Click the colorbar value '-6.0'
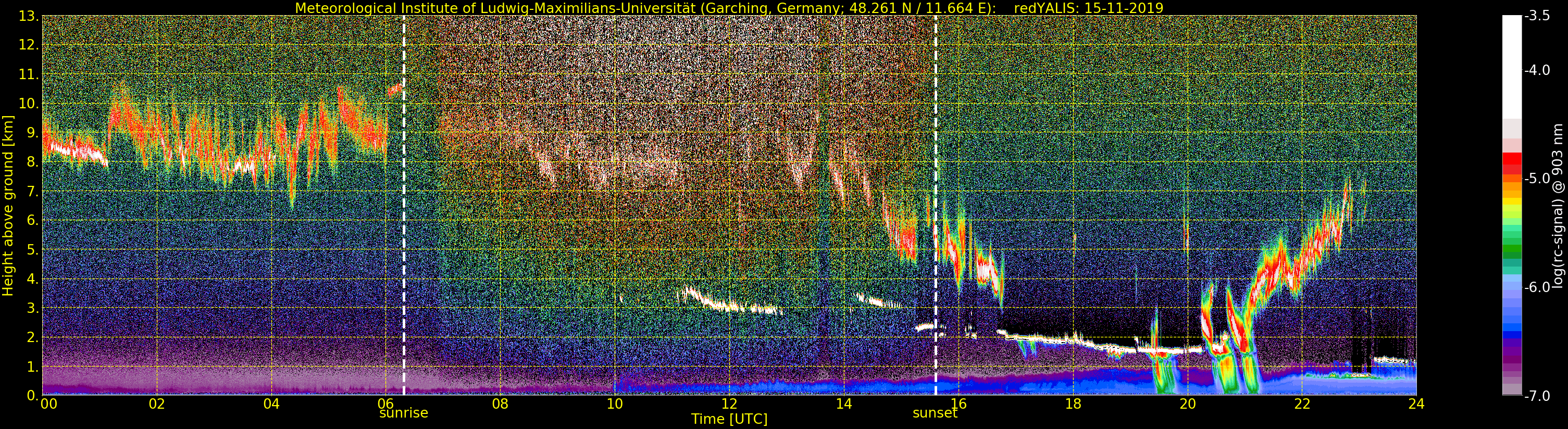The image size is (1568, 429). [1537, 287]
